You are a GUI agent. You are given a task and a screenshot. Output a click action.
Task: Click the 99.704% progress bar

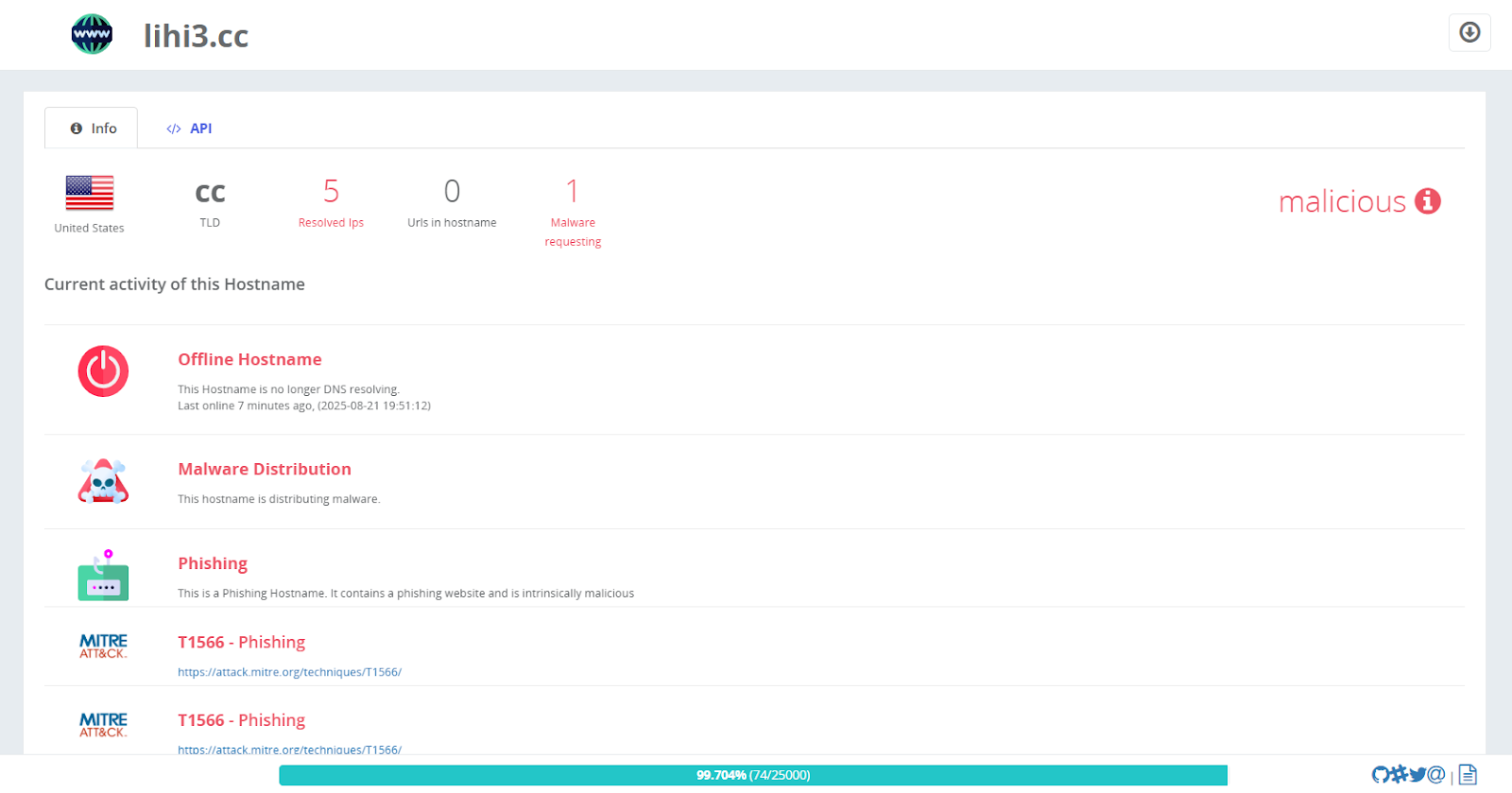753,775
